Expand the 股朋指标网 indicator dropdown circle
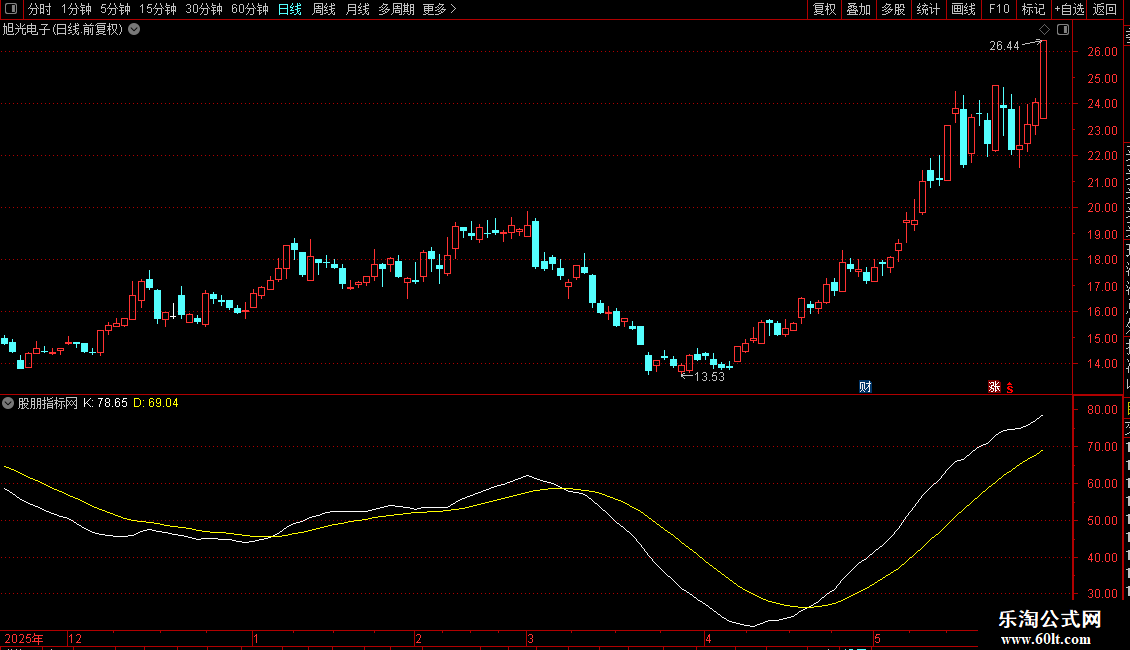Viewport: 1130px width, 650px height. [8, 403]
